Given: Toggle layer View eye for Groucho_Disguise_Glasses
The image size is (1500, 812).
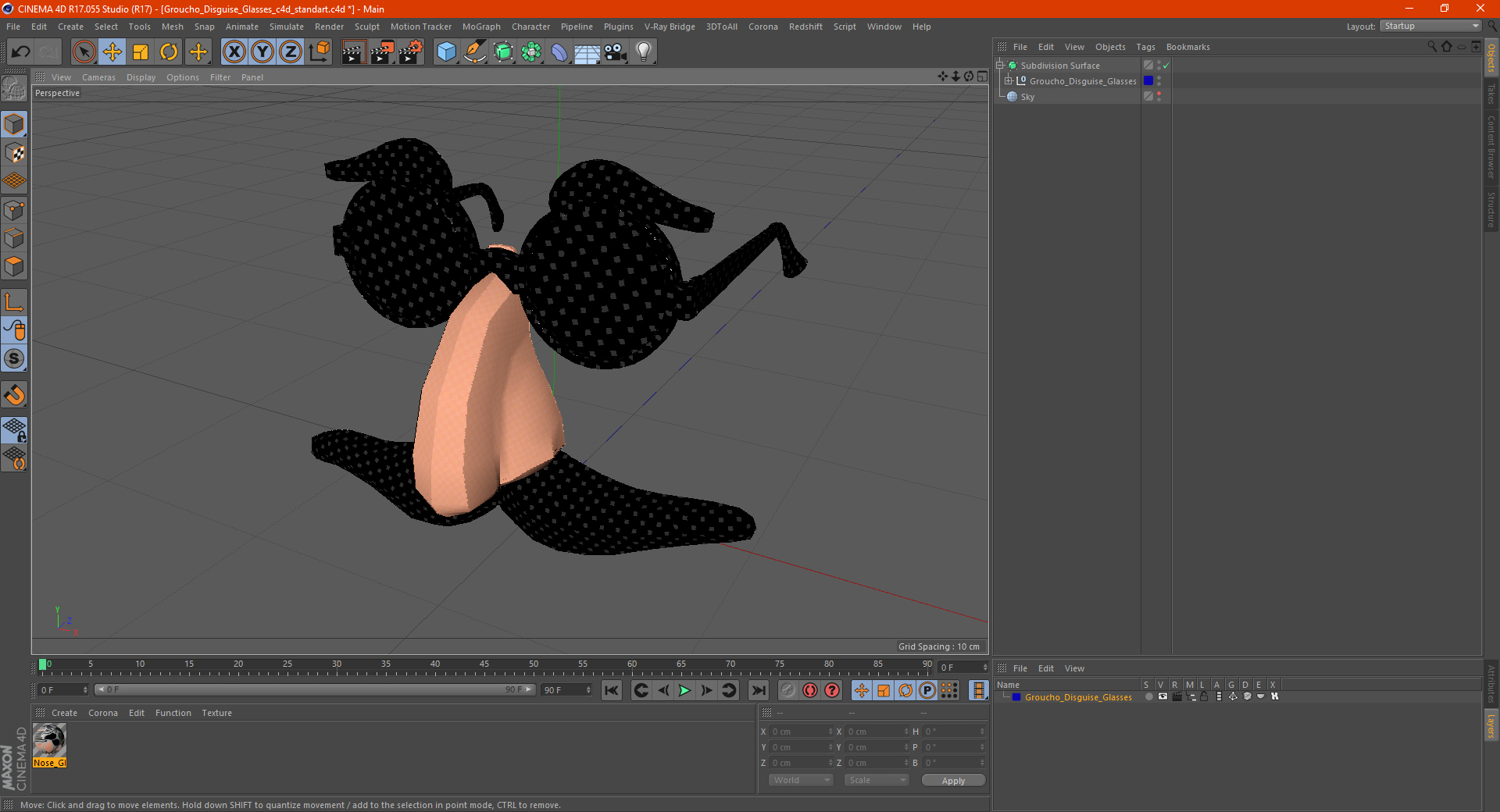Looking at the screenshot, I should pos(1162,696).
